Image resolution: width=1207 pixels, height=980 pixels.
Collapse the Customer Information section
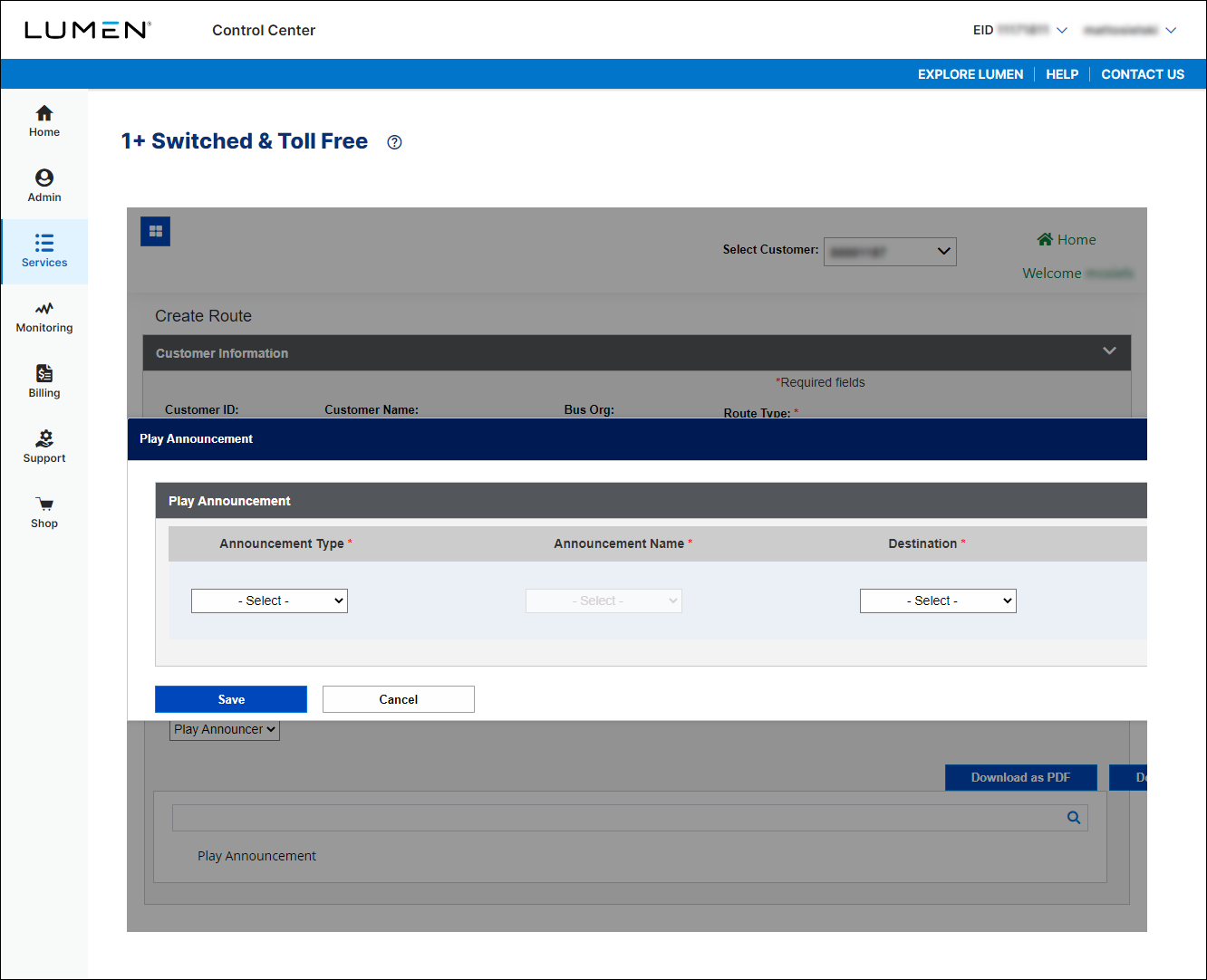click(1109, 351)
